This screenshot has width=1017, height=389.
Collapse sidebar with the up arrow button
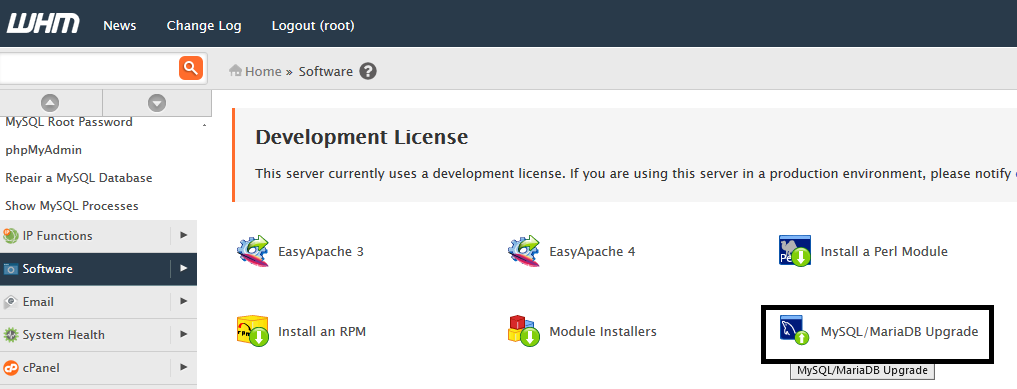click(x=51, y=102)
